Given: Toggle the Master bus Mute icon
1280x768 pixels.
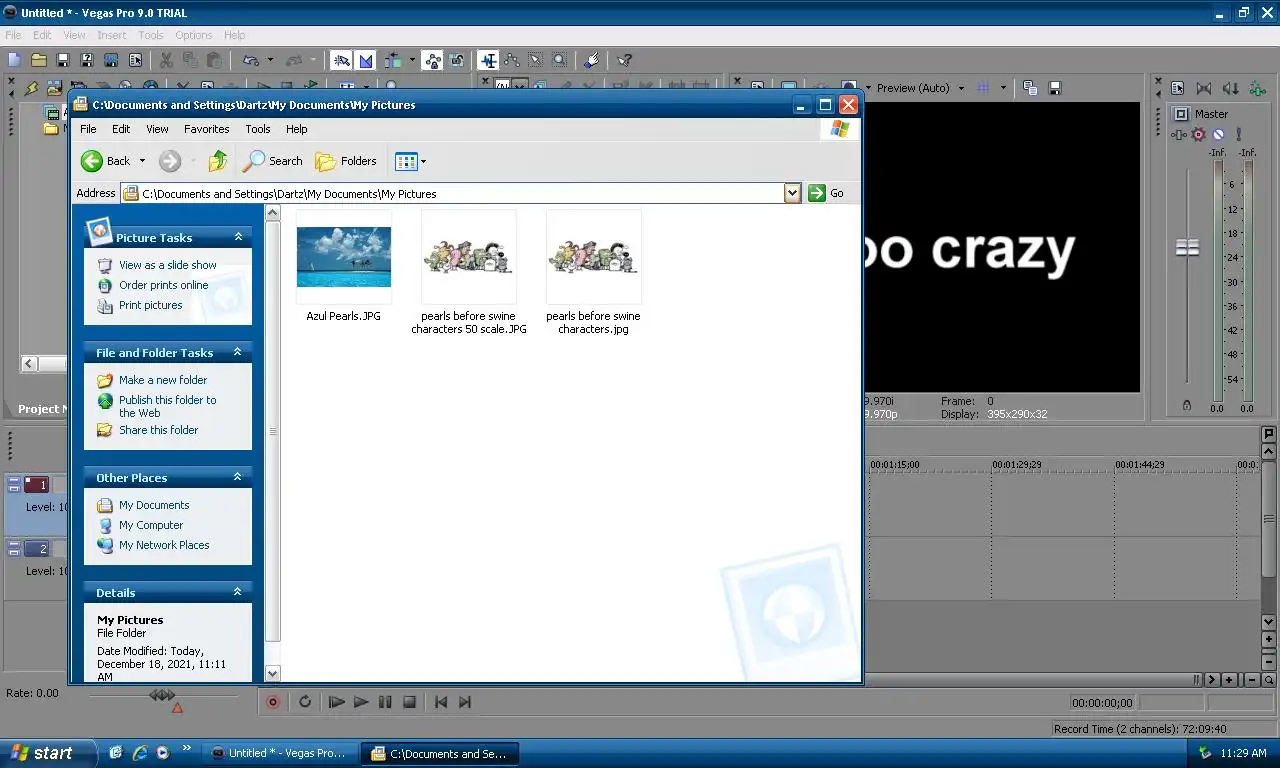Looking at the screenshot, I should (1218, 134).
